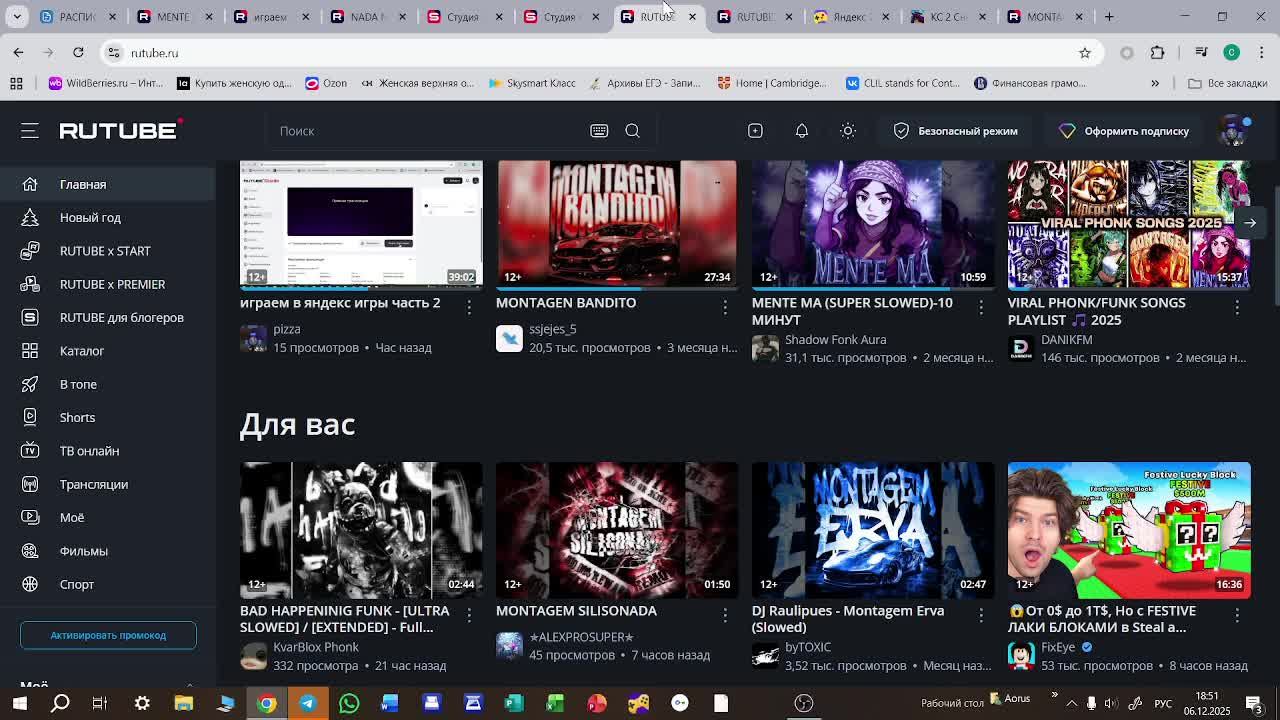This screenshot has width=1280, height=720.
Task: Open notifications bell
Action: point(801,131)
